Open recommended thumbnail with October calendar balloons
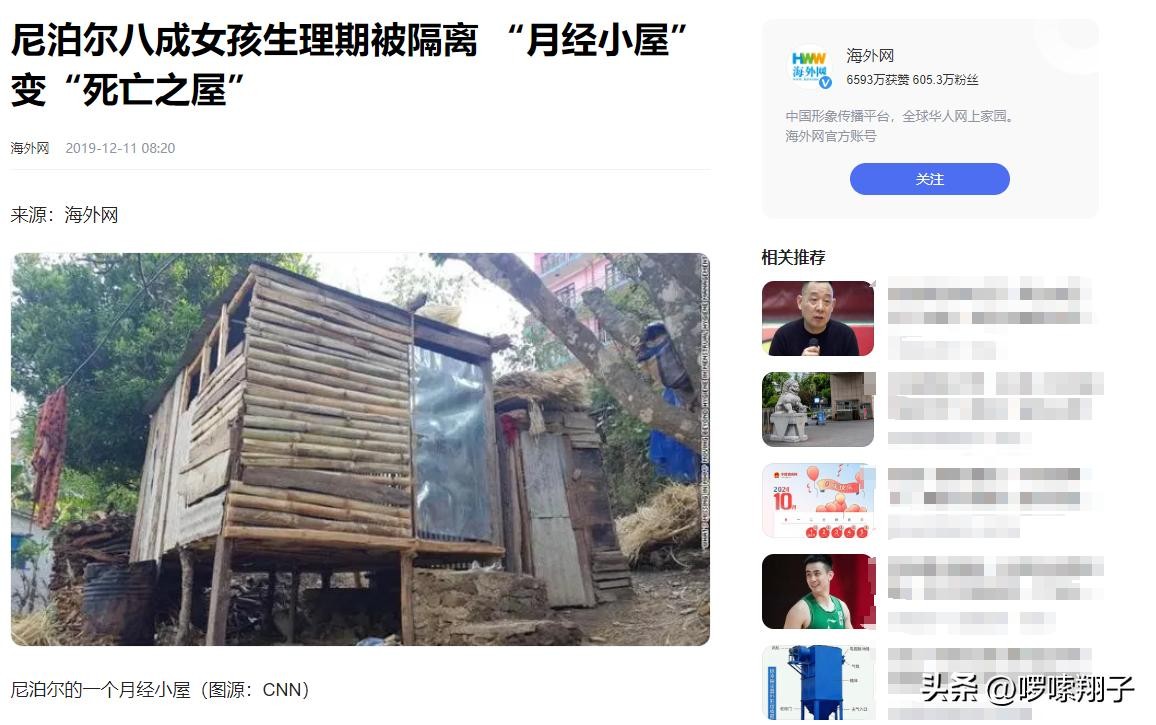The width and height of the screenshot is (1156, 725). coord(818,501)
